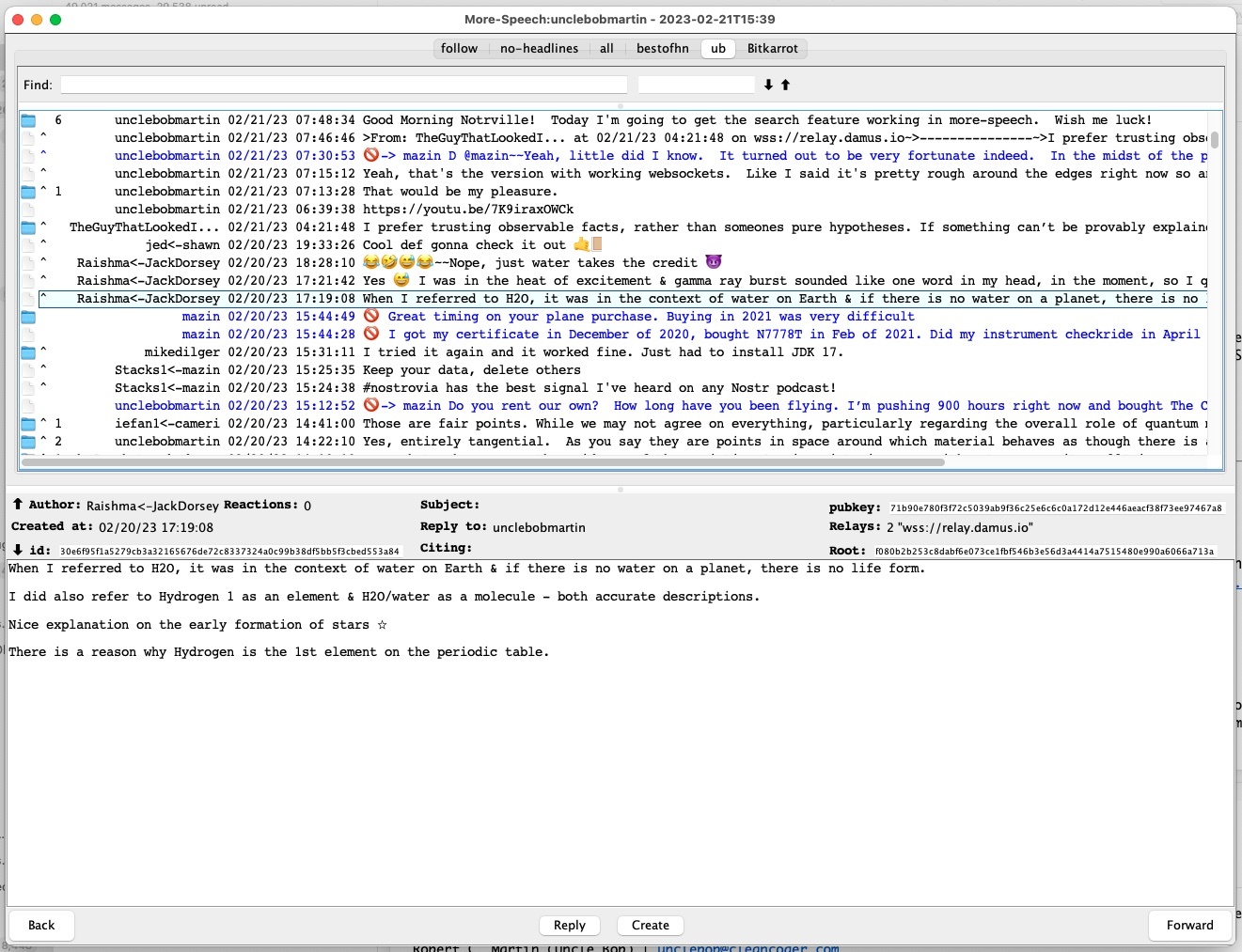Click document icon of mazin 15:44:28 row
The height and width of the screenshot is (952, 1242).
tap(28, 335)
